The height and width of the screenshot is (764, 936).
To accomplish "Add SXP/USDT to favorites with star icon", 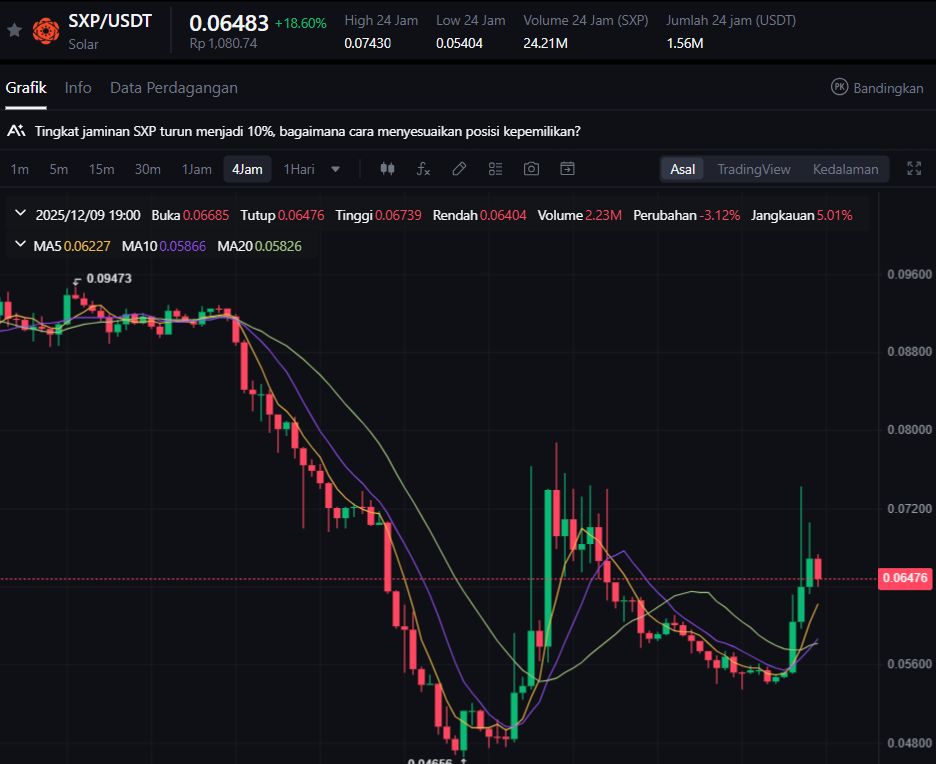I will 14,31.
